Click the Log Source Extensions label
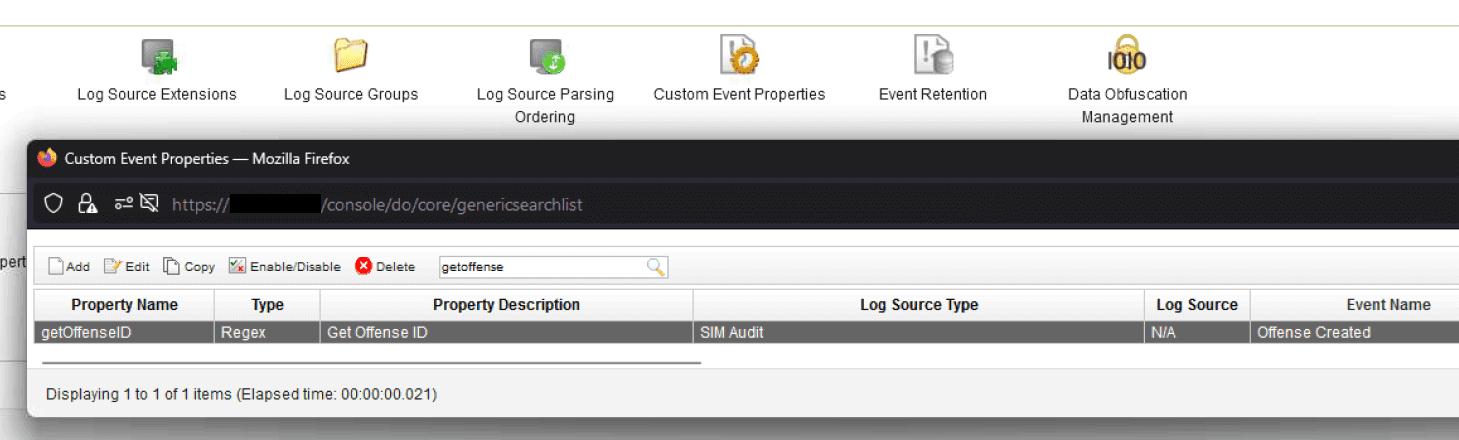 tap(157, 94)
